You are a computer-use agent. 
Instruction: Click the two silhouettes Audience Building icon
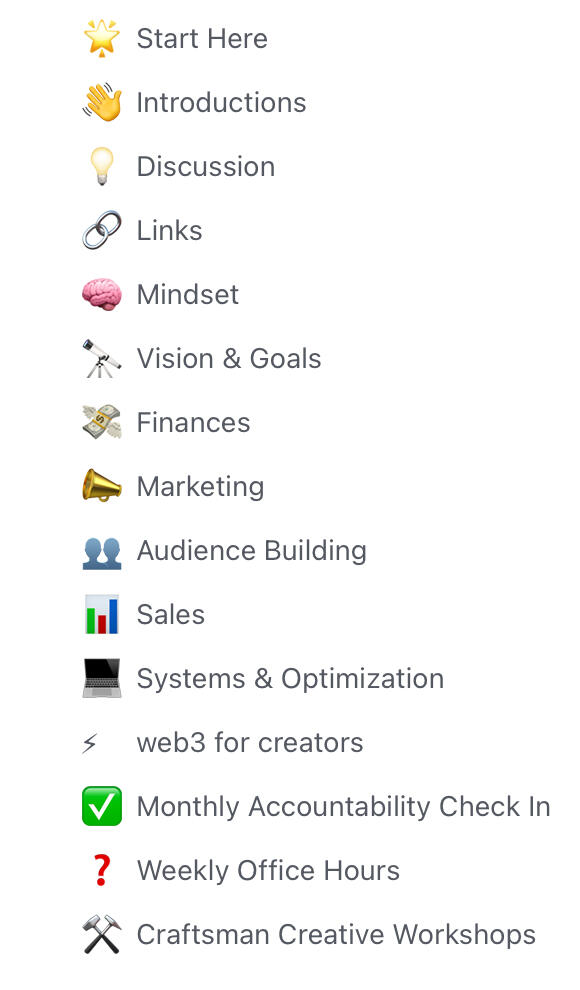[x=102, y=552]
